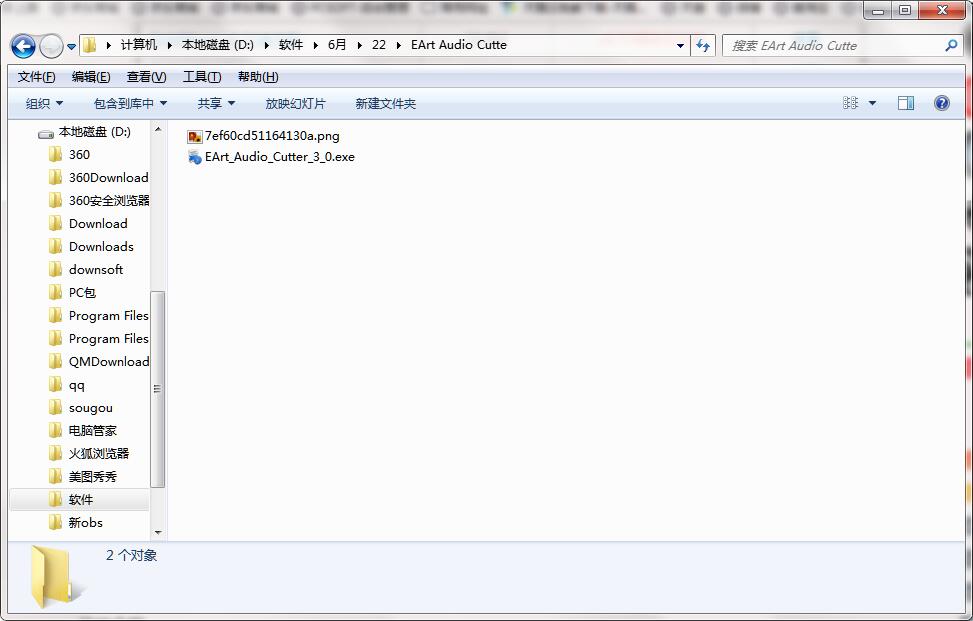Open the 电脑管家 folder in tree

(x=92, y=431)
